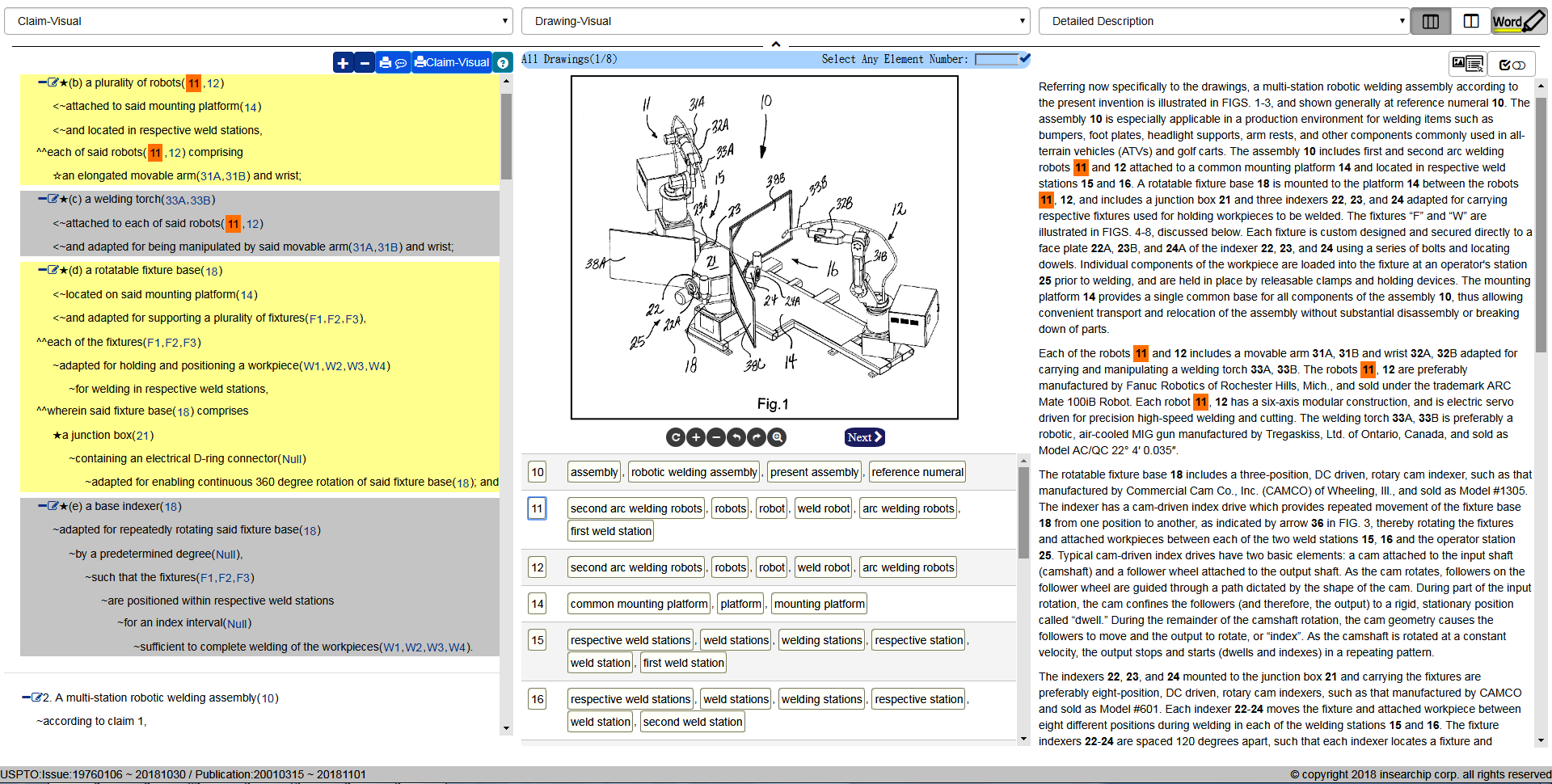Click the Select Any Element Number field
Image resolution: width=1552 pixels, height=784 pixels.
point(997,59)
